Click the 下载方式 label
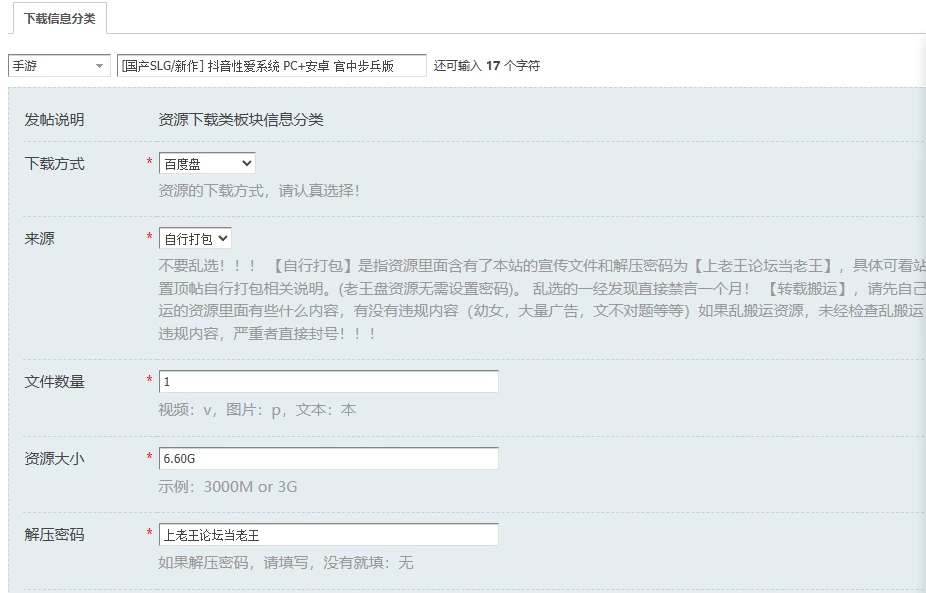 (54, 164)
